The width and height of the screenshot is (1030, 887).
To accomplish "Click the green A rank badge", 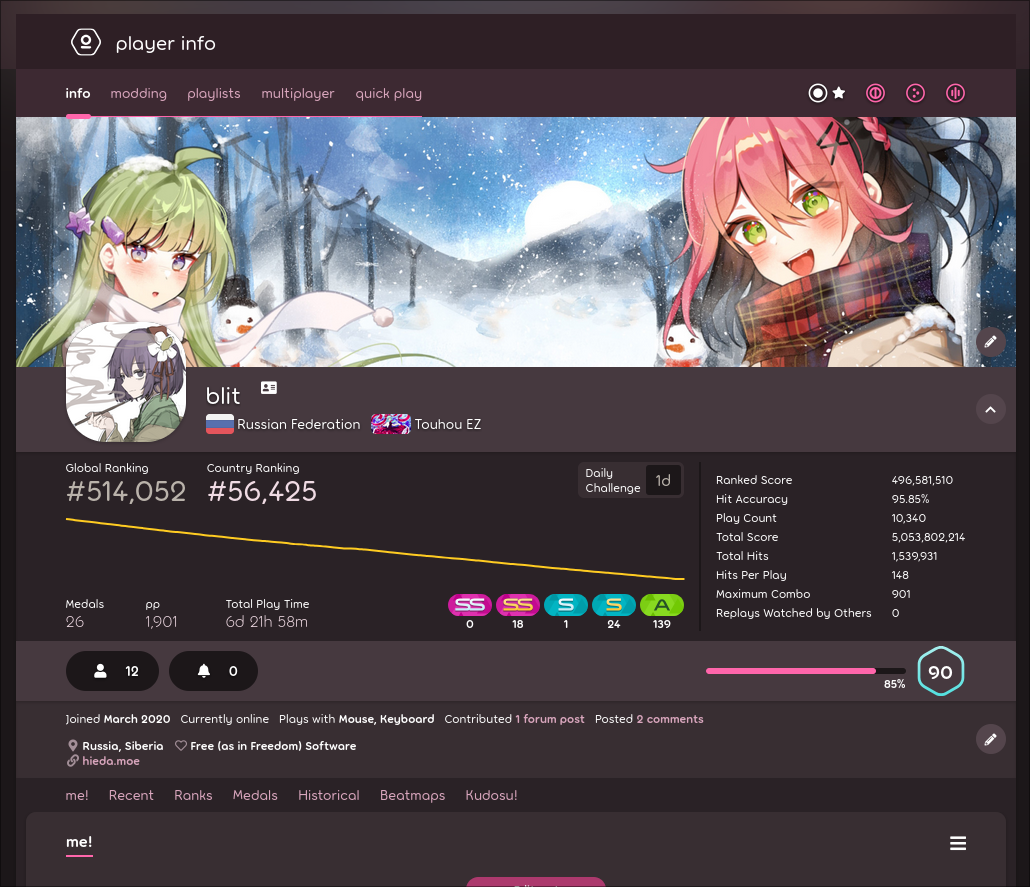I will pyautogui.click(x=661, y=605).
